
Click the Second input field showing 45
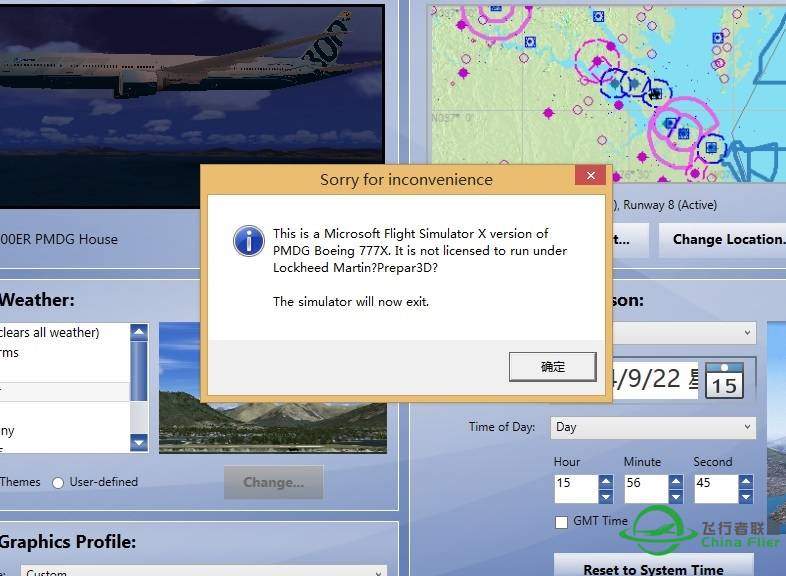click(x=716, y=489)
